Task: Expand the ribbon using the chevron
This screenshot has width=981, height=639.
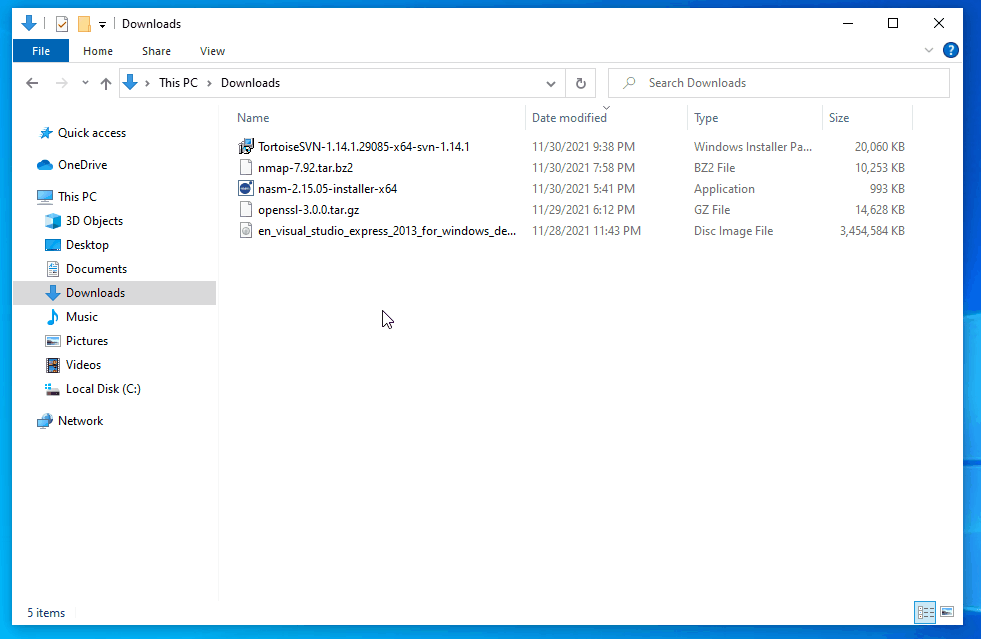Action: tap(929, 50)
